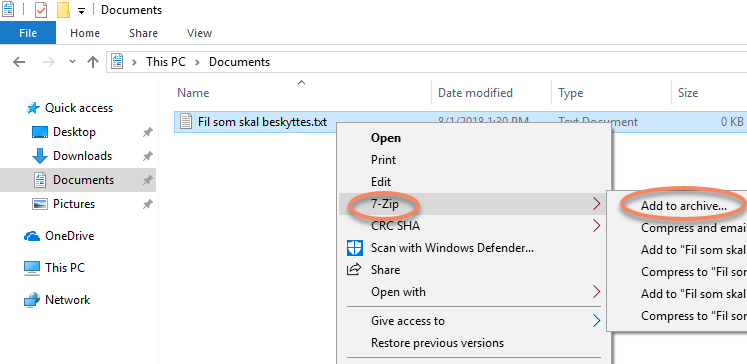Screen dimensions: 747x364
Task: Click the Windows Defender shield icon
Action: click(x=354, y=248)
